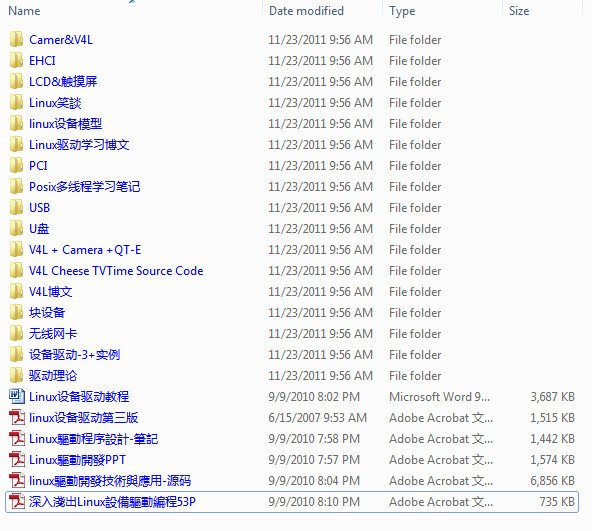592x531 pixels.
Task: Select the V4L博文 folder name
Action: 51,292
